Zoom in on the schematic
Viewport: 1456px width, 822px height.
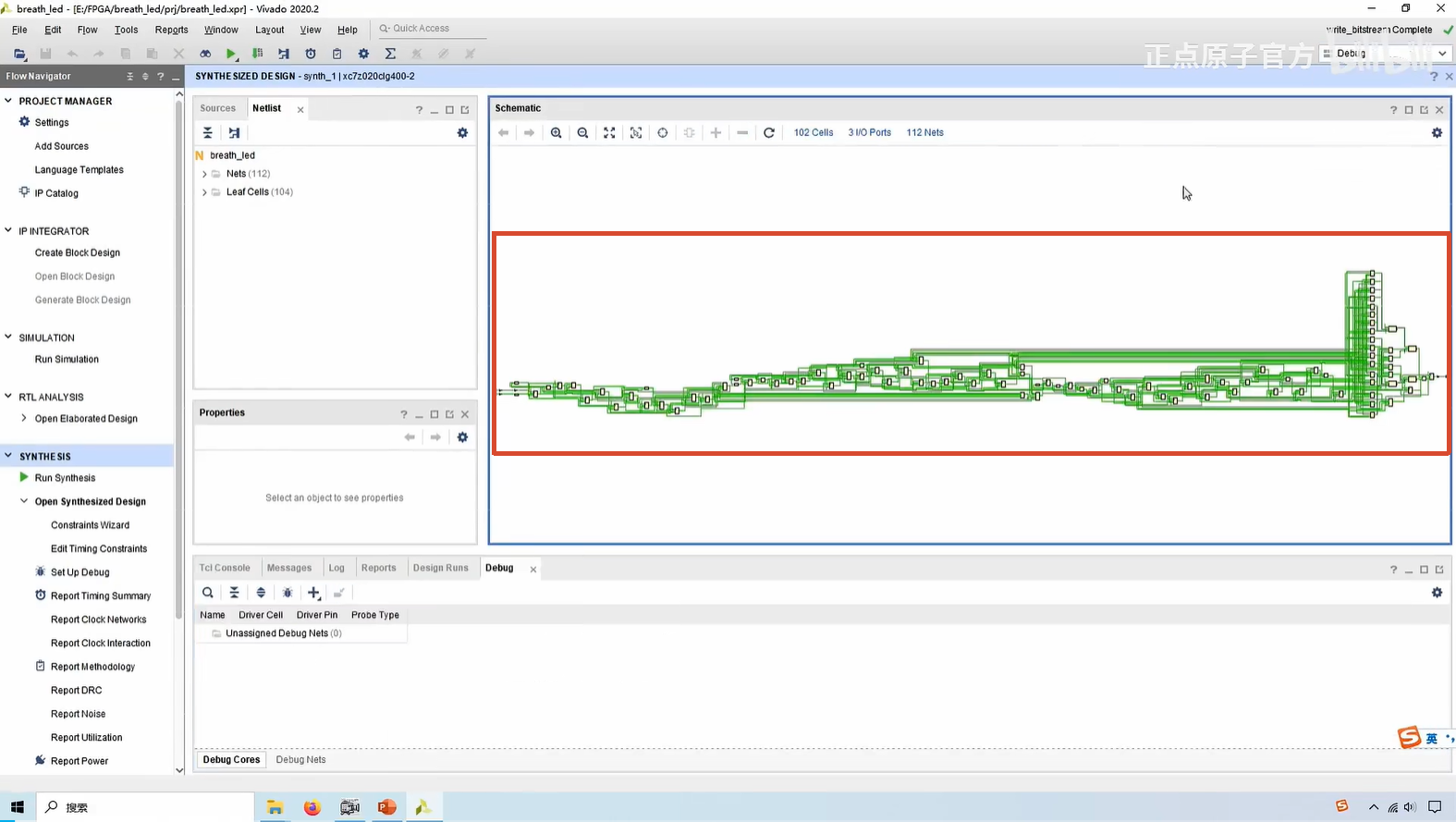tap(557, 133)
